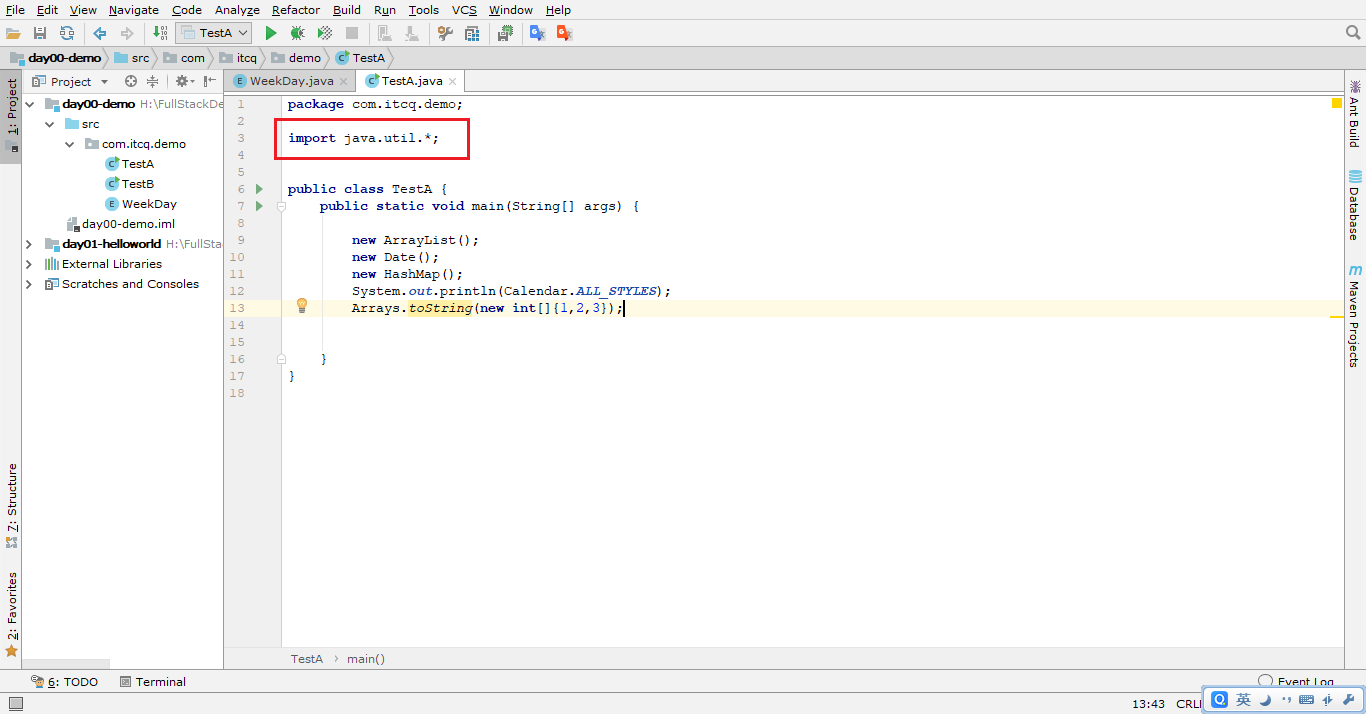Open the Navigate menu
Screen dimensions: 1366x714
click(x=133, y=10)
